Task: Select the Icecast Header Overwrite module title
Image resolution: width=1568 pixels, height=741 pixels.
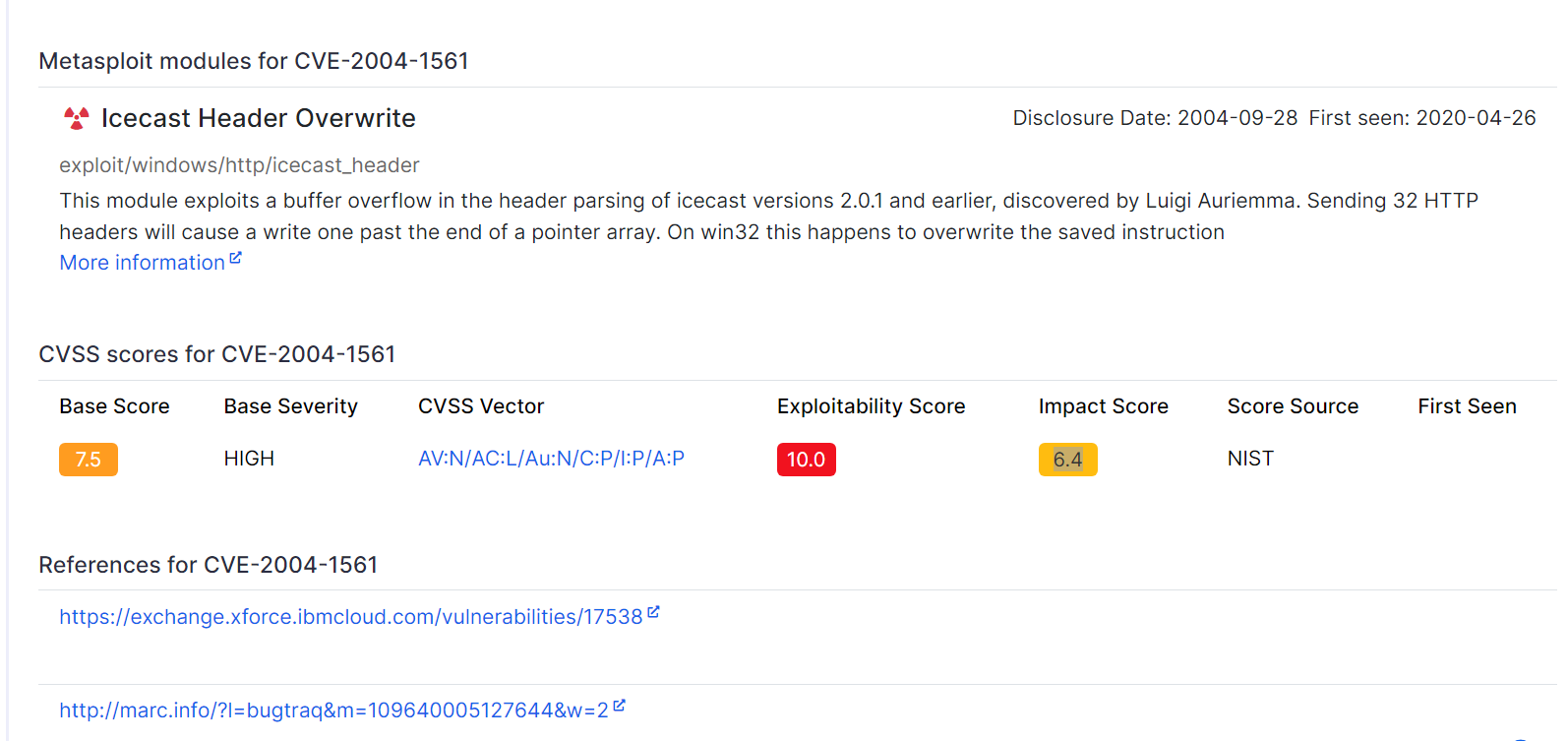Action: coord(258,119)
